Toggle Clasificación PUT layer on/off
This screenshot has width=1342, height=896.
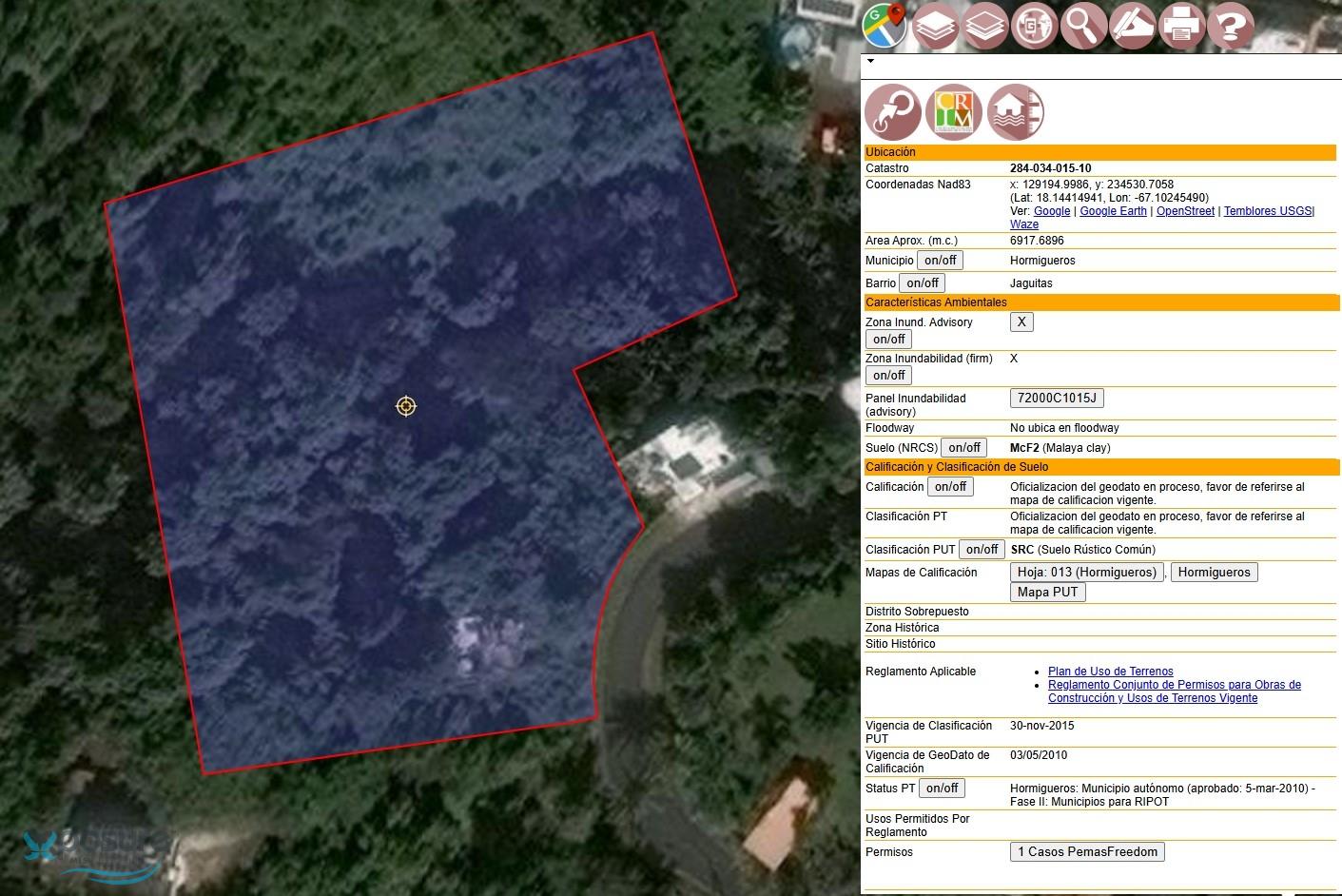pos(982,550)
